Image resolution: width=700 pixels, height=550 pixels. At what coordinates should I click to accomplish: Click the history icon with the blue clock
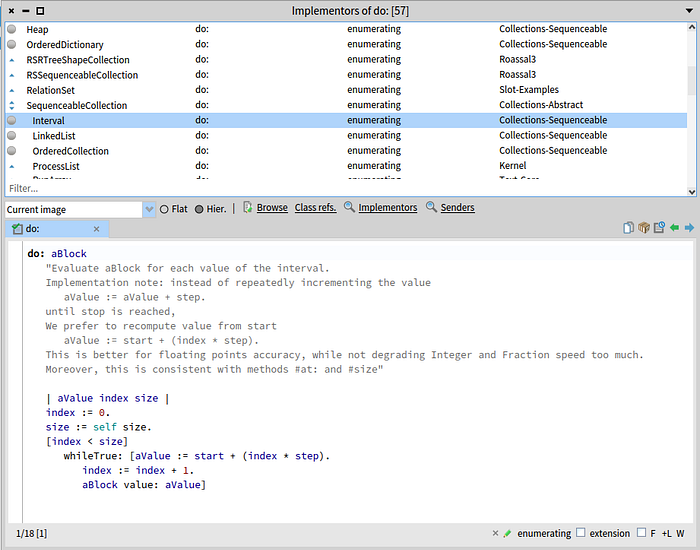coord(659,228)
